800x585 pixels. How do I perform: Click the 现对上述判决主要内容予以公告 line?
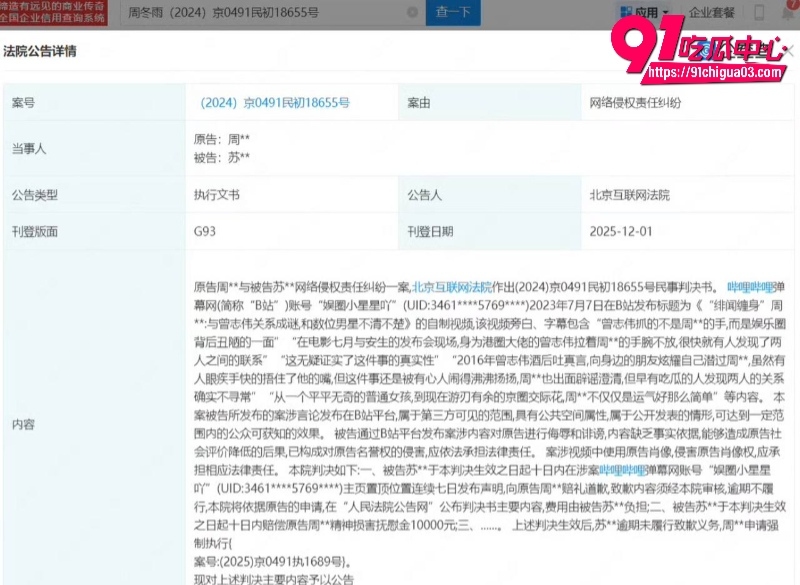pyautogui.click(x=273, y=579)
